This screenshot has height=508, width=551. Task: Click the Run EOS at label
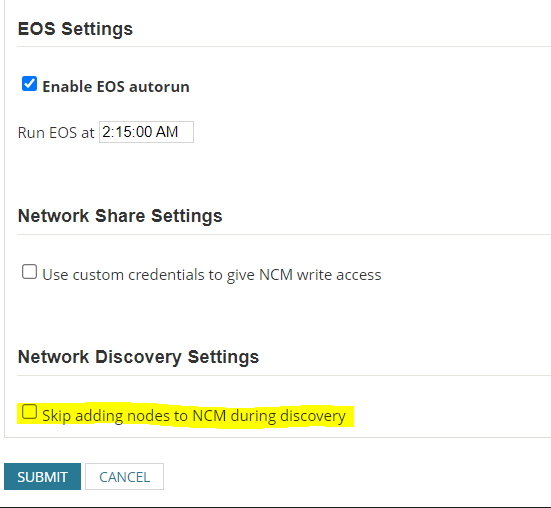pyautogui.click(x=56, y=133)
